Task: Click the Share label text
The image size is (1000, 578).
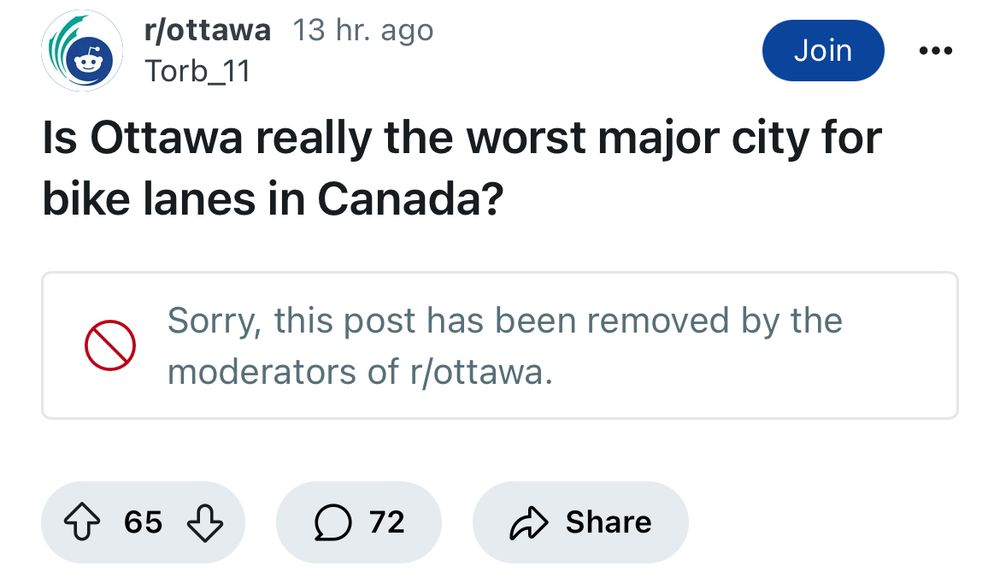Action: pos(608,522)
